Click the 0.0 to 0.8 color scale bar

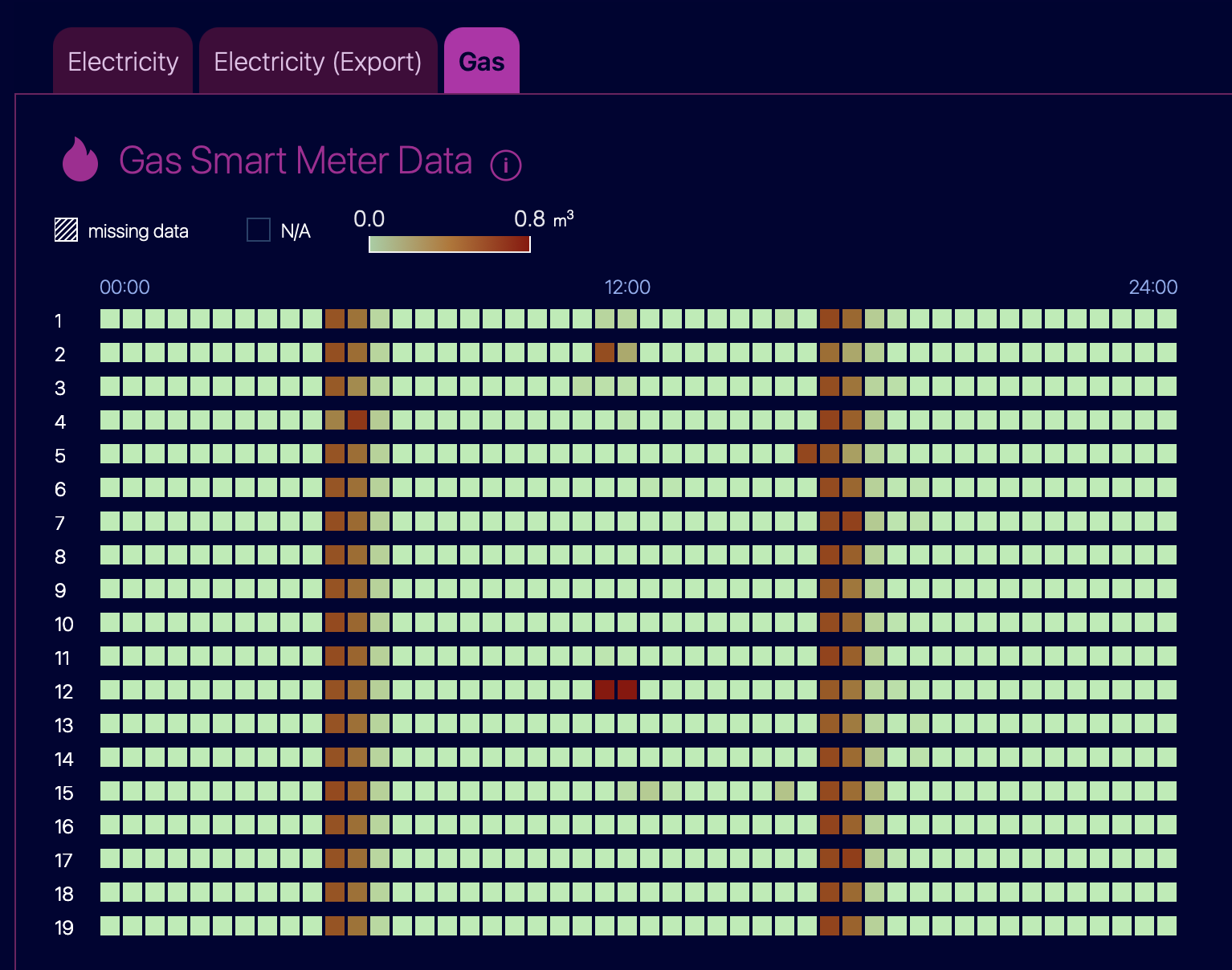[x=450, y=243]
